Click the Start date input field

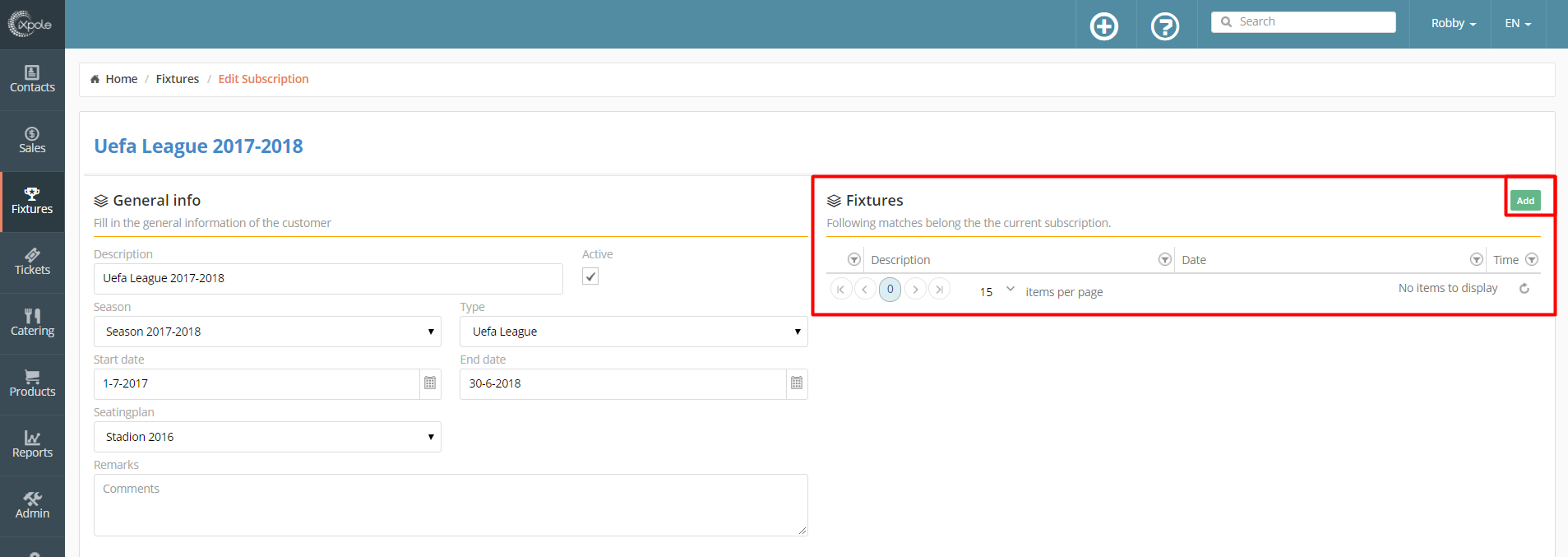coord(257,384)
